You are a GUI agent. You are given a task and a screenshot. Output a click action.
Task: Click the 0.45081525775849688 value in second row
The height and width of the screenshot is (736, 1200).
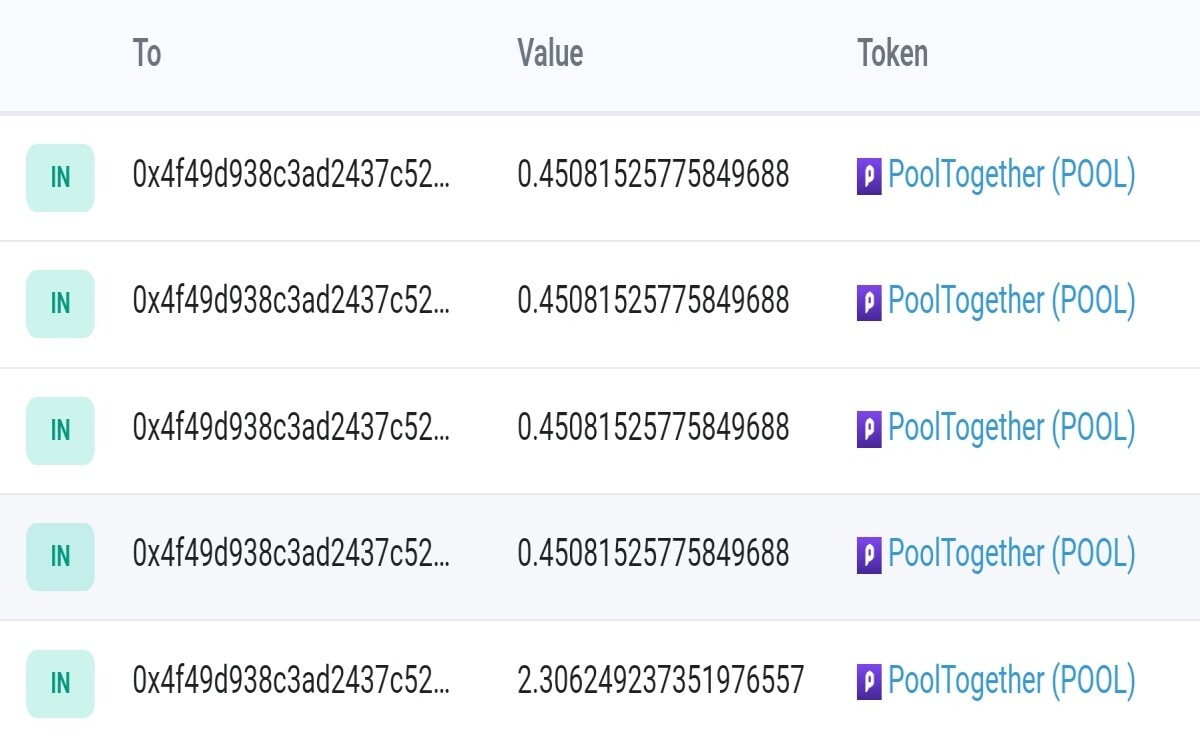click(x=653, y=302)
